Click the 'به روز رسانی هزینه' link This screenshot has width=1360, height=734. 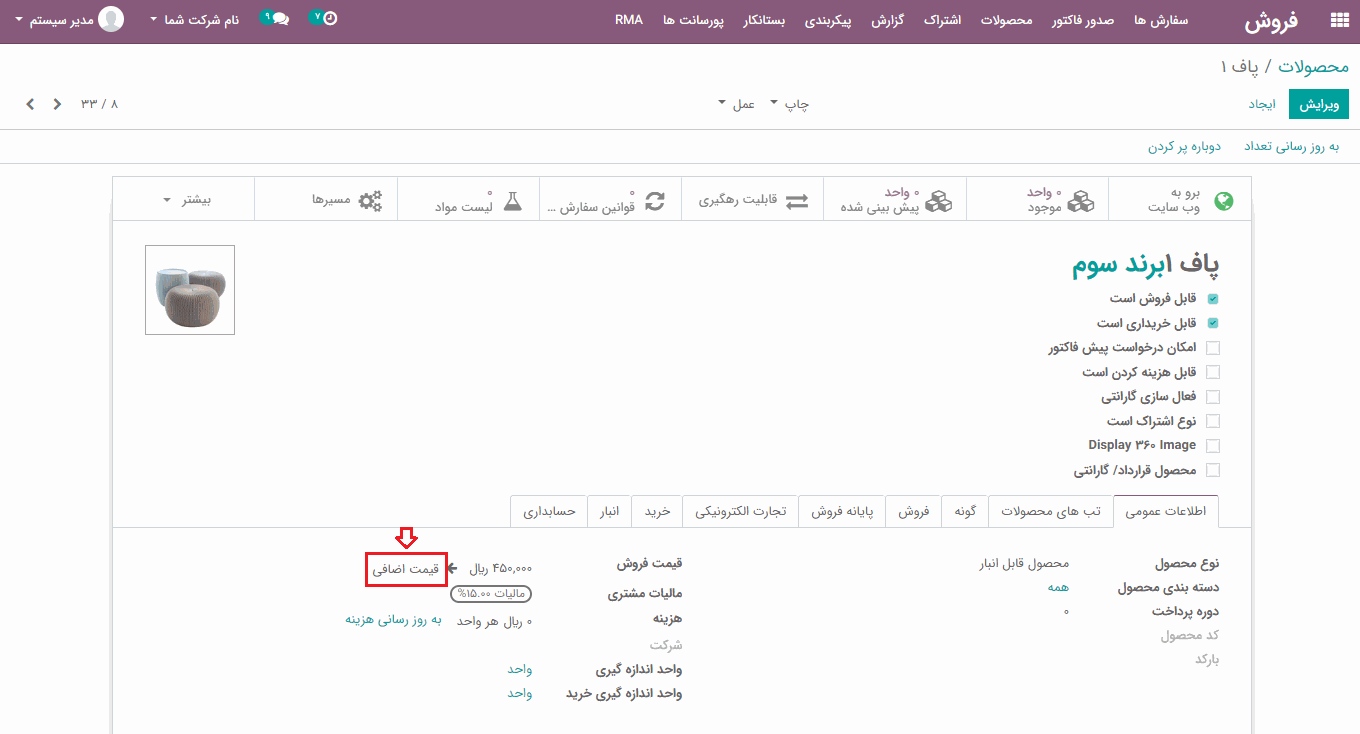point(394,620)
